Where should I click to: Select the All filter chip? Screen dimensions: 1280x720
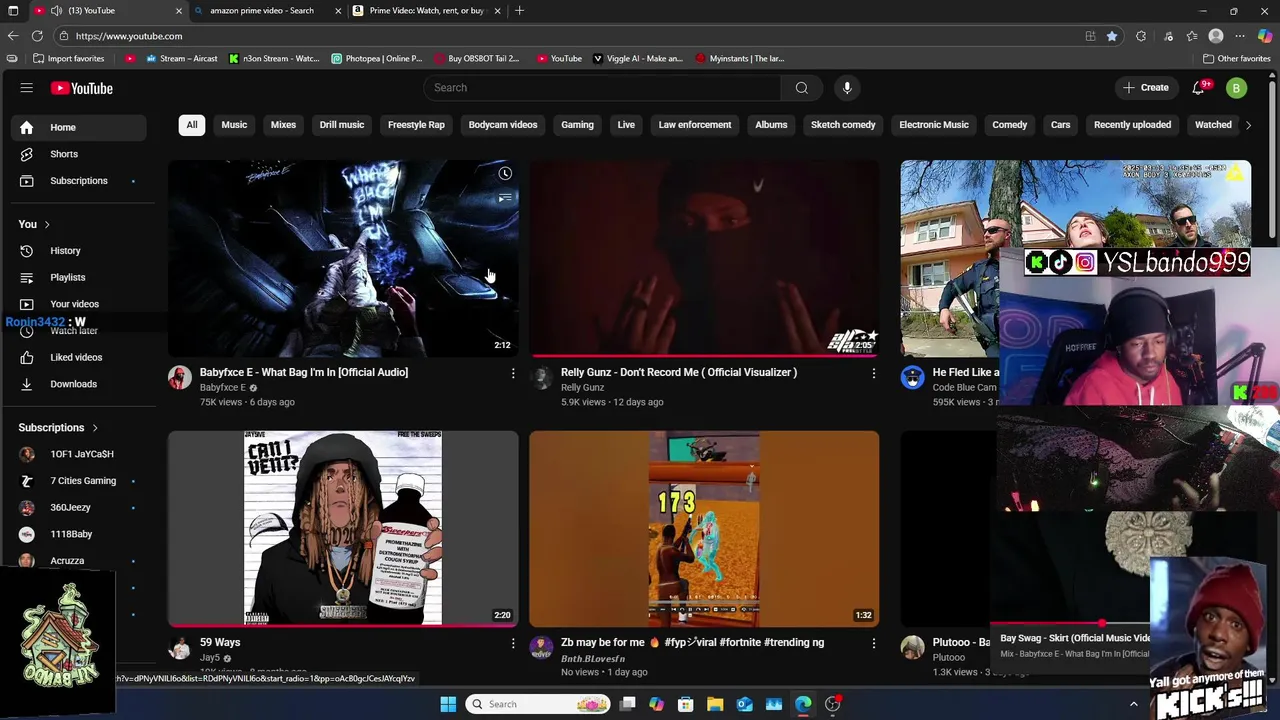click(x=192, y=125)
